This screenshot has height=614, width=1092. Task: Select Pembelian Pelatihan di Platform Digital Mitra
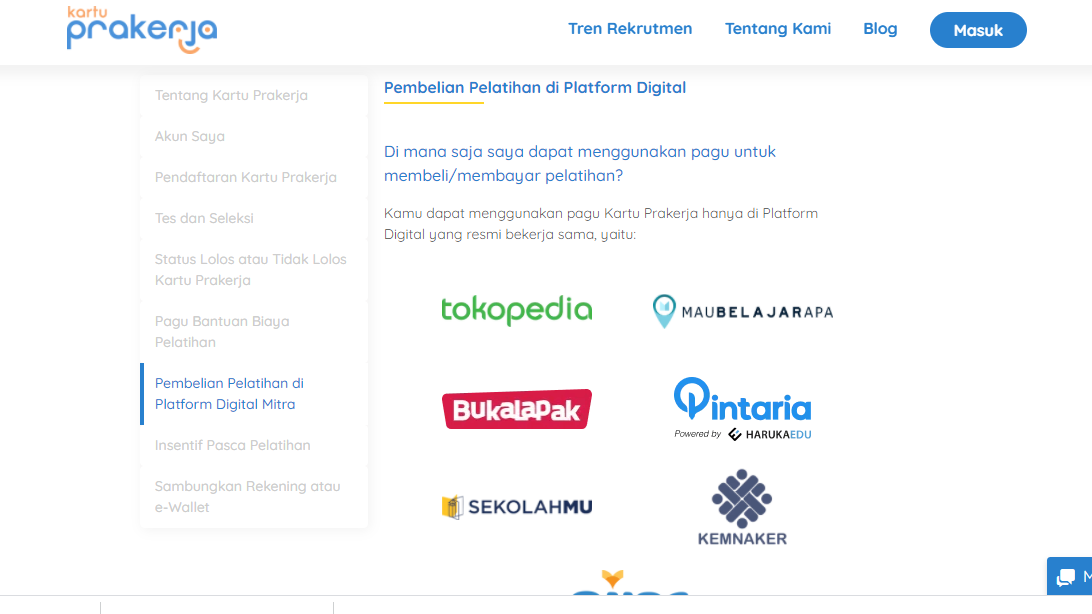coord(254,393)
